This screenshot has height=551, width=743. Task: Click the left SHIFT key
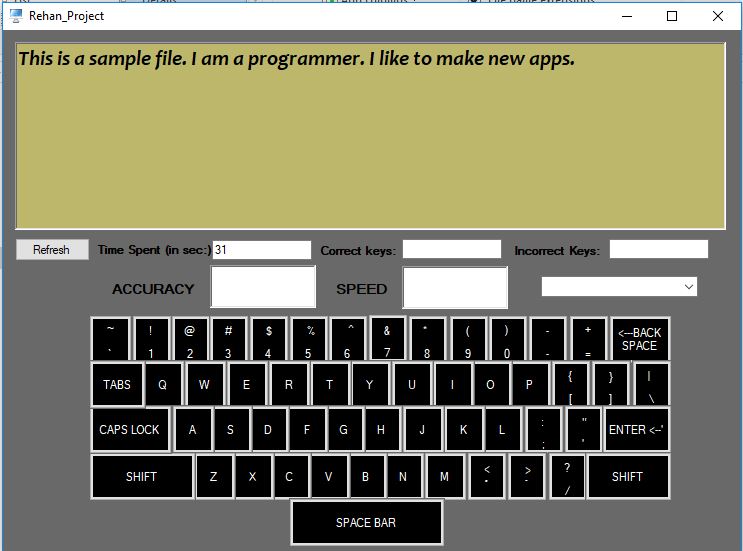pos(142,477)
